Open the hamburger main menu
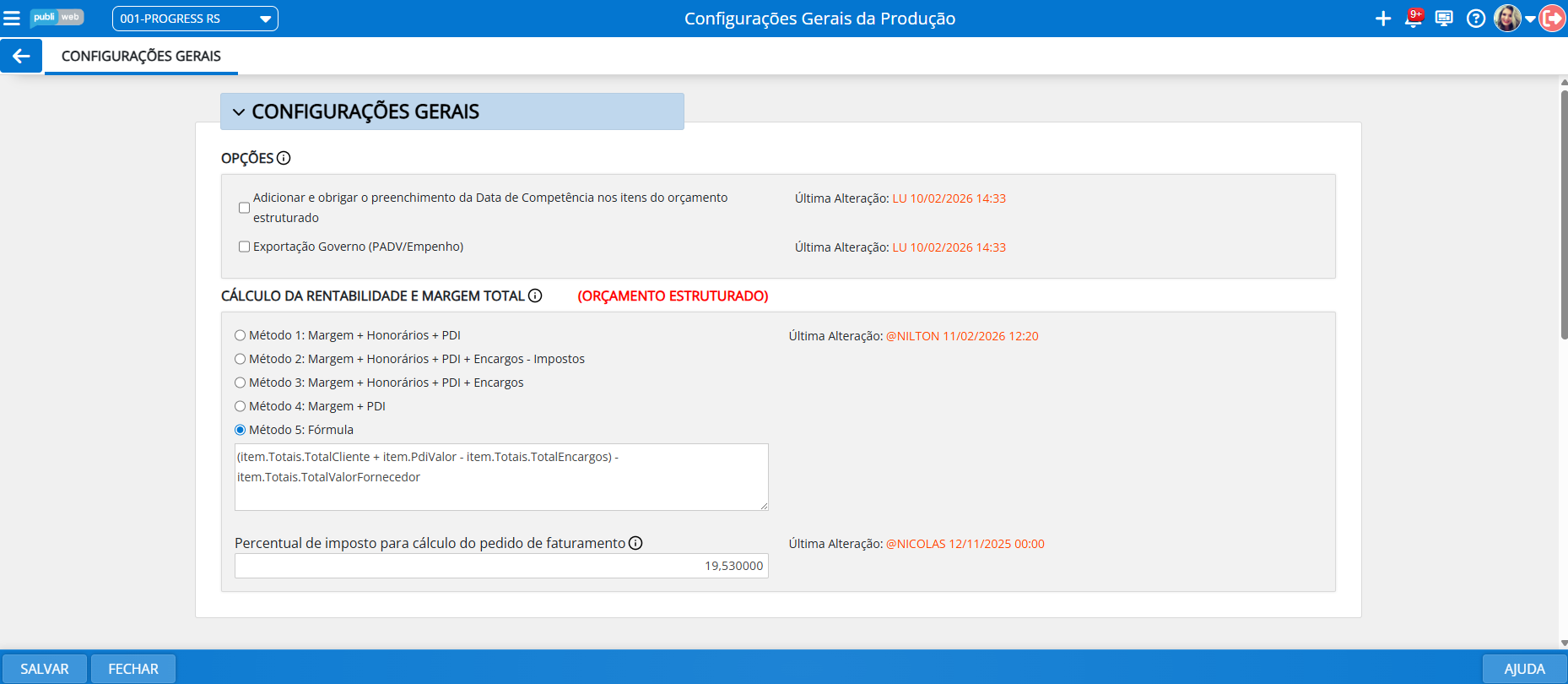This screenshot has height=684, width=1568. click(12, 19)
